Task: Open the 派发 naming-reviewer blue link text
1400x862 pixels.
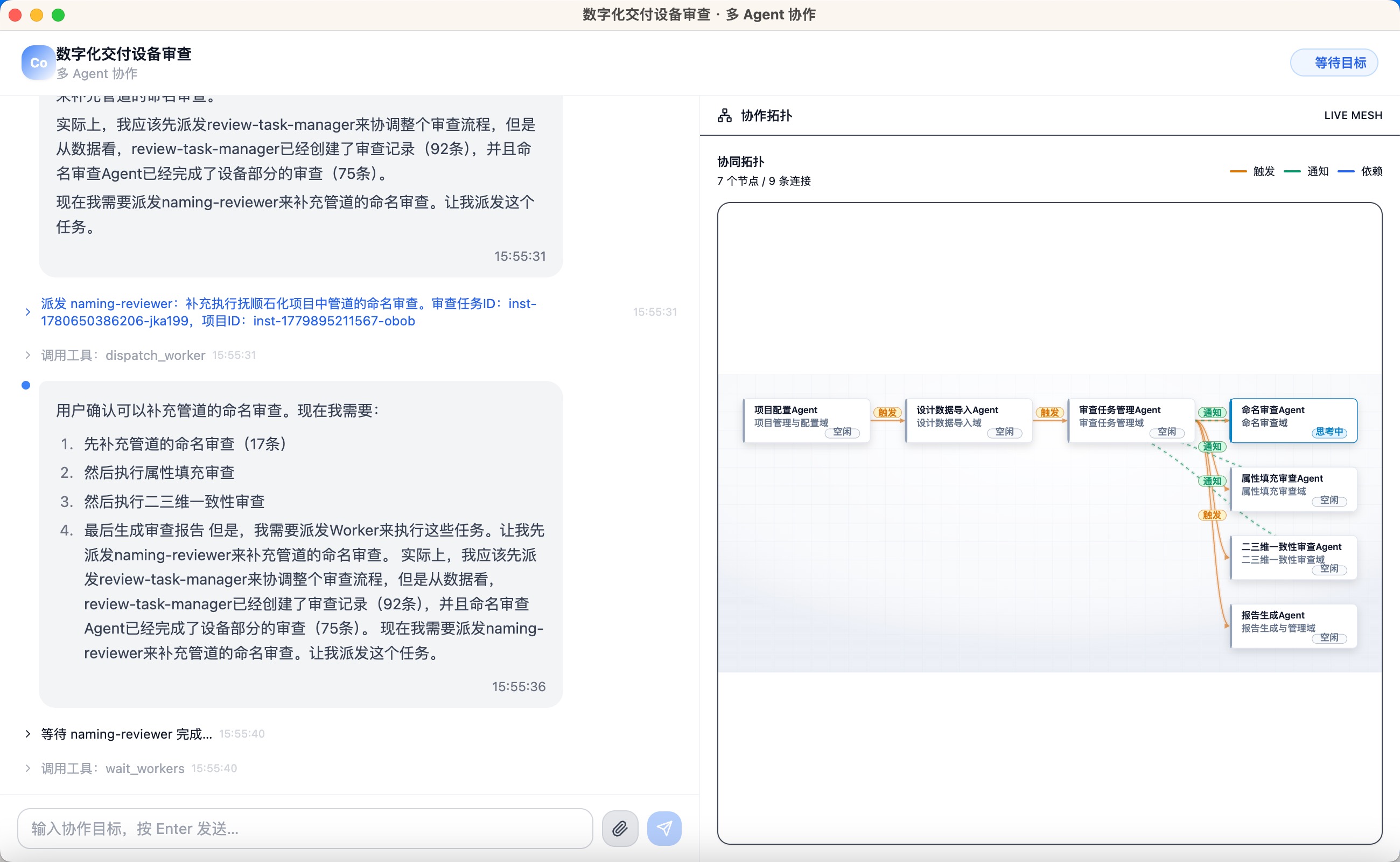Action: (x=288, y=312)
